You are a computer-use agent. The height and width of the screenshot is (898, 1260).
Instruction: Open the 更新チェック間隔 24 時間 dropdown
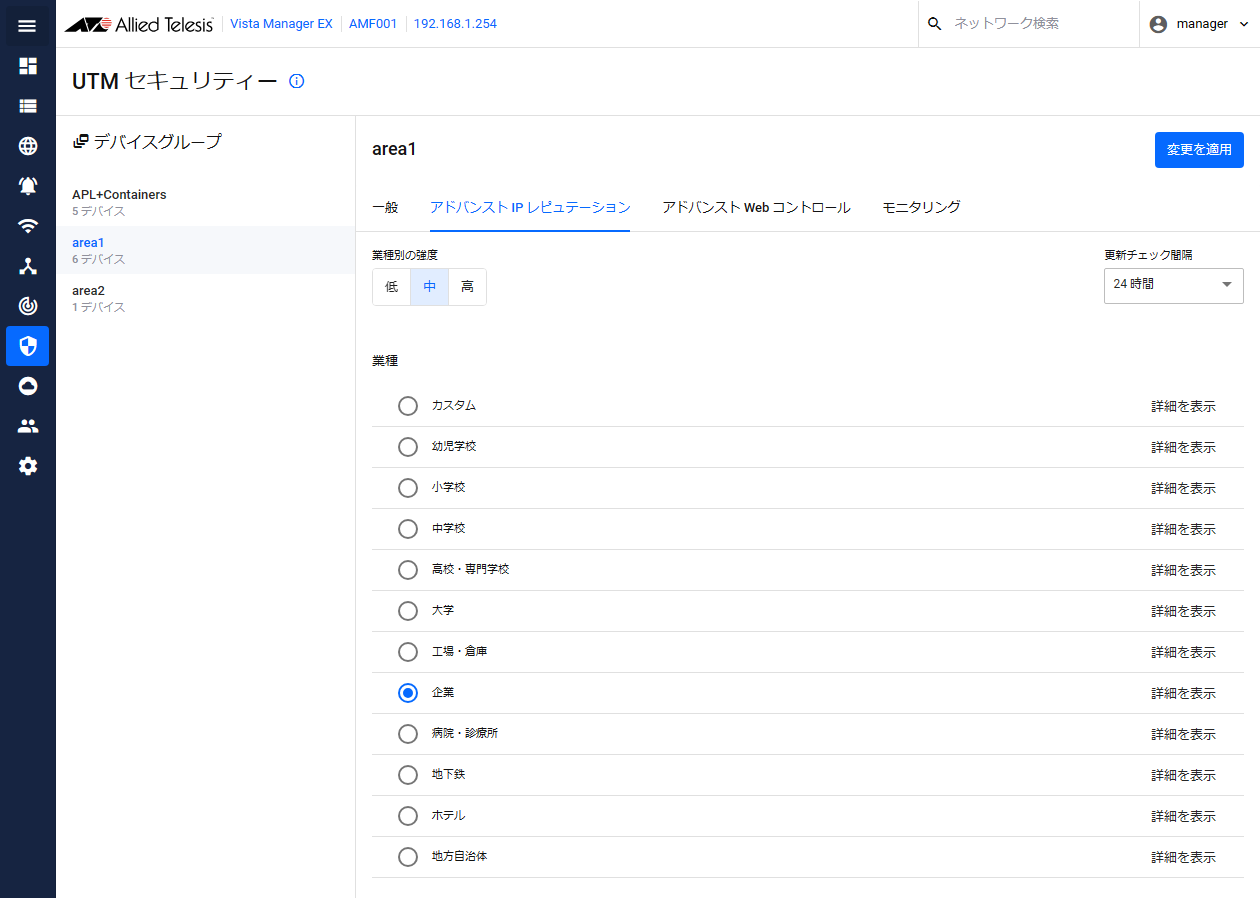pyautogui.click(x=1173, y=285)
